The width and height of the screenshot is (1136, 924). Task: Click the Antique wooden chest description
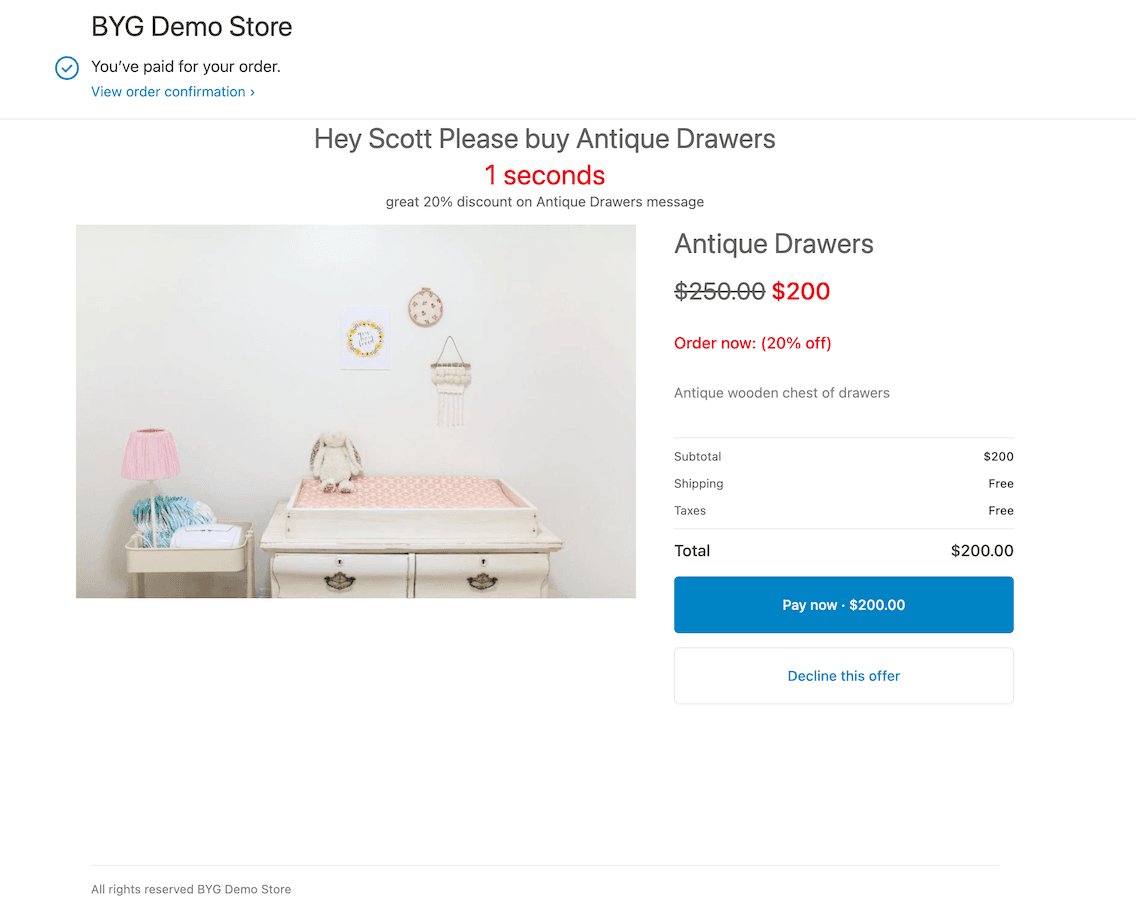pos(781,393)
